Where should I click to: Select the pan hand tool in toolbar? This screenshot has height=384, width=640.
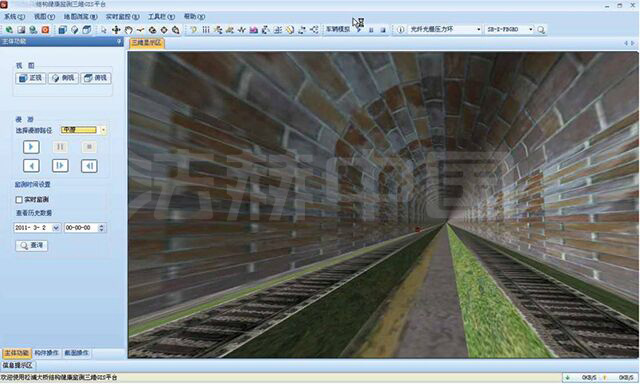128,30
